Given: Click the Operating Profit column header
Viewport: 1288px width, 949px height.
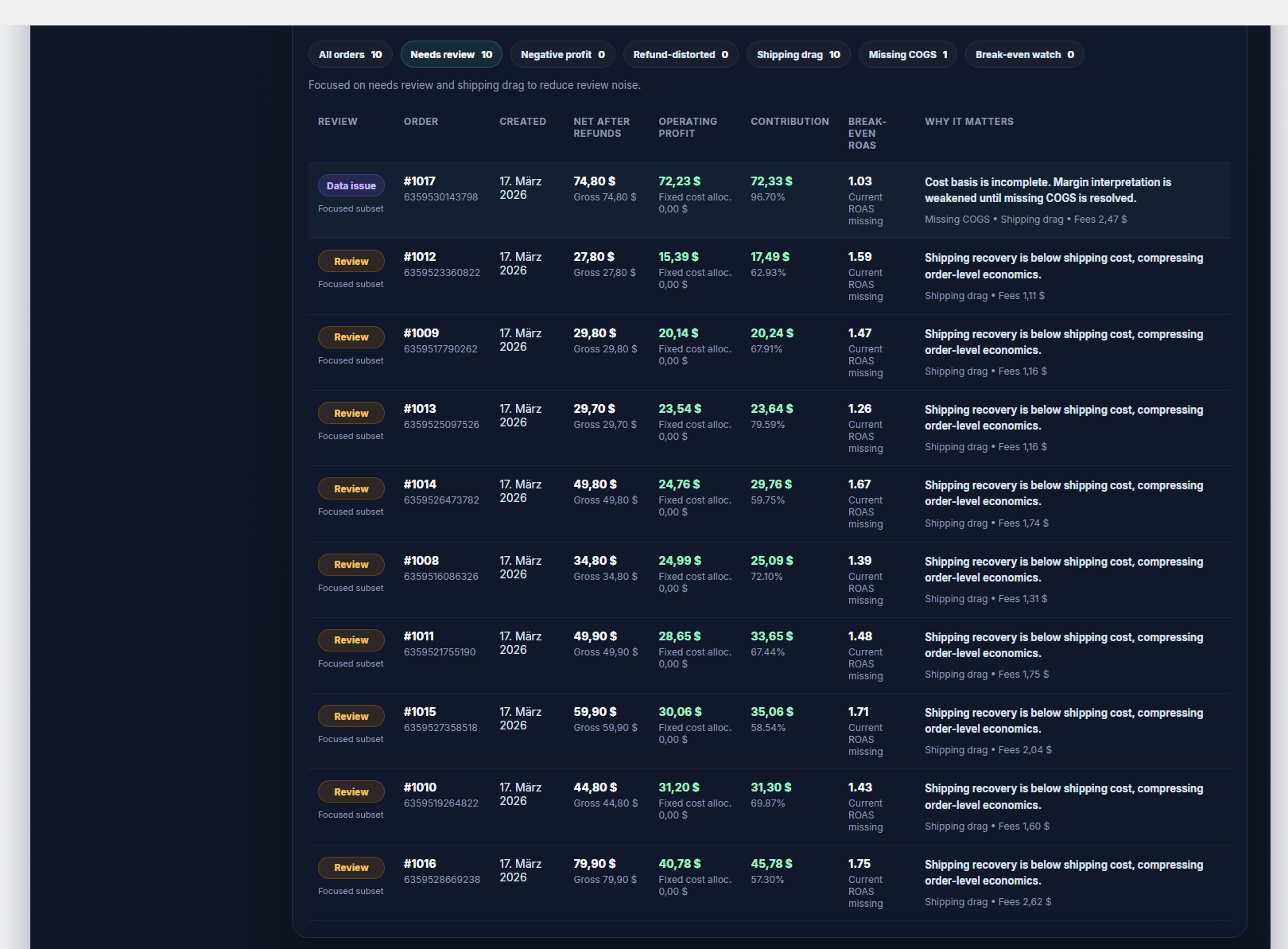Looking at the screenshot, I should [687, 127].
